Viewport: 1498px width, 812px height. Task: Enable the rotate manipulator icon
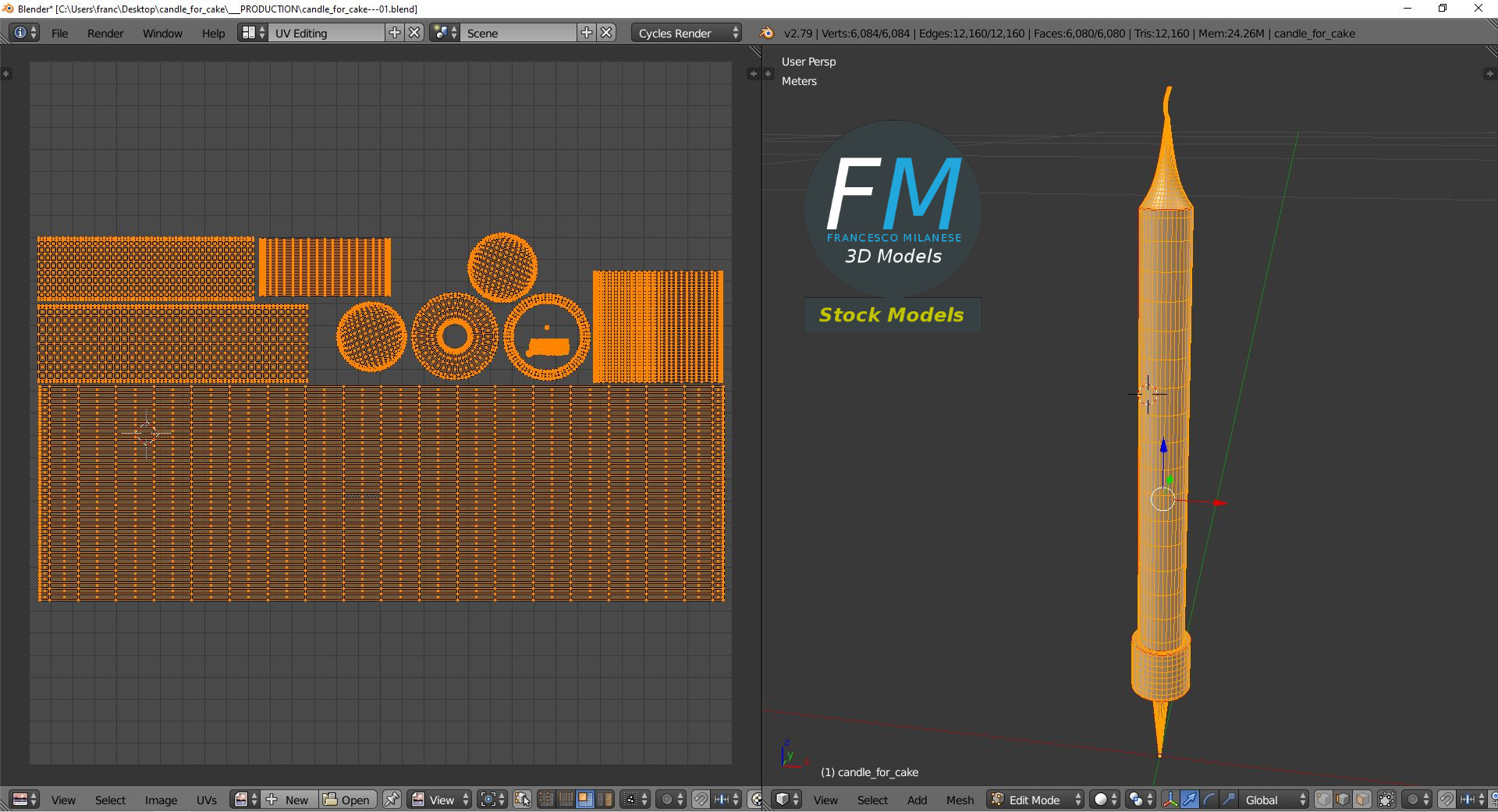[1209, 800]
